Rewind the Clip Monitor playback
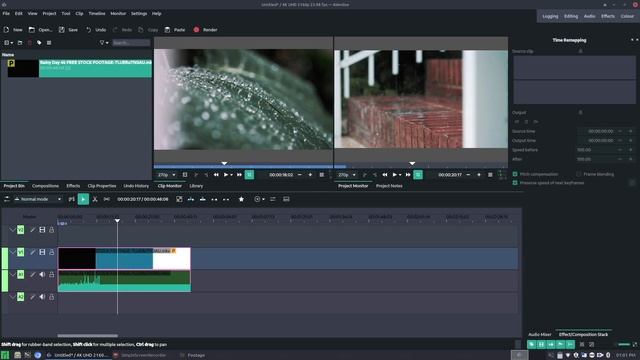Viewport: 640px width, 360px height. (x=216, y=175)
